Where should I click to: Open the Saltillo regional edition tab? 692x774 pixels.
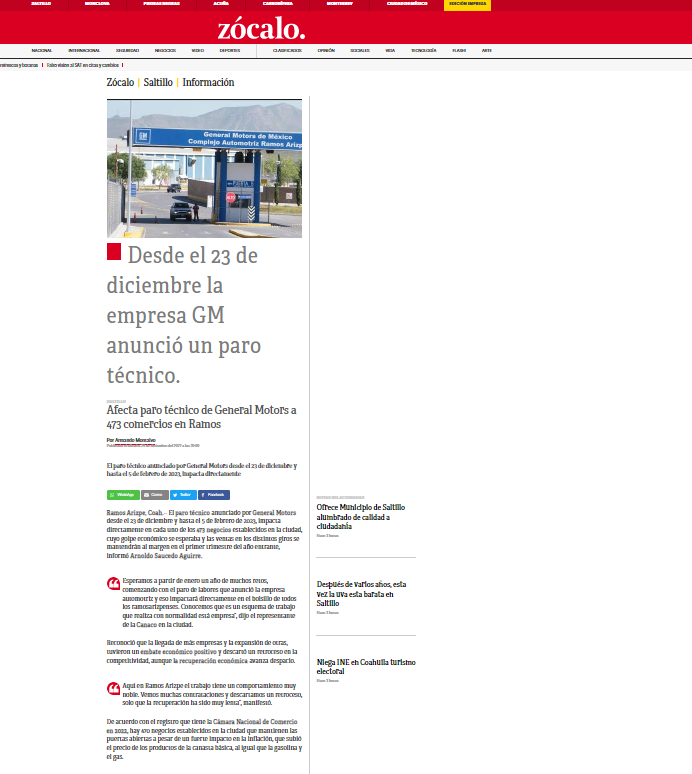[x=41, y=3]
